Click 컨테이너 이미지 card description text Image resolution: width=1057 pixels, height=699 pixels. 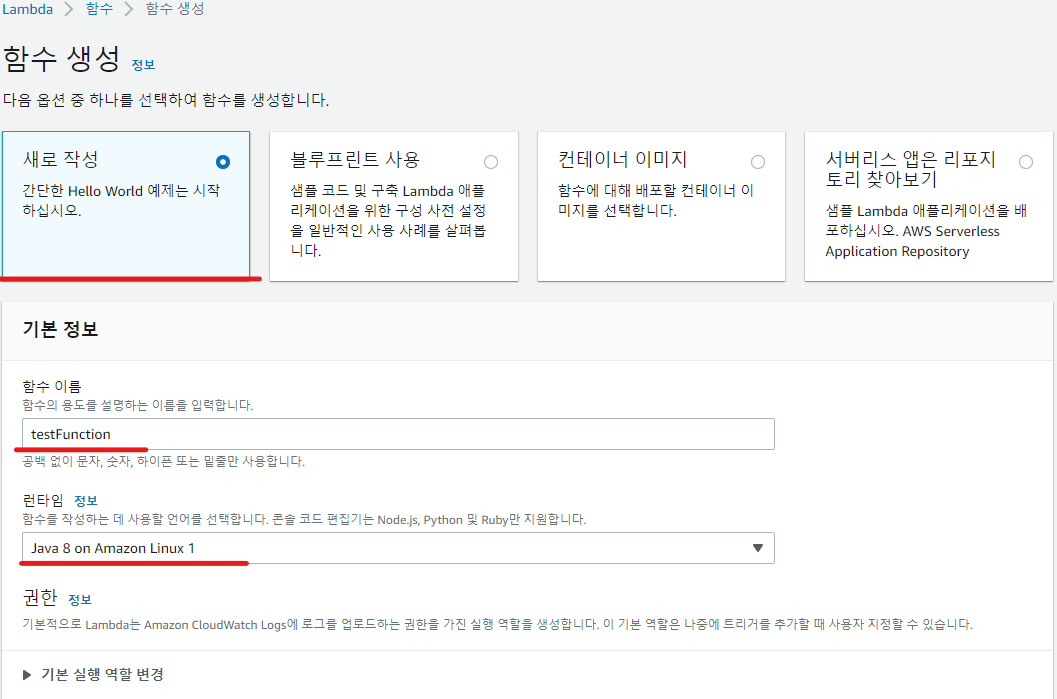click(x=655, y=200)
